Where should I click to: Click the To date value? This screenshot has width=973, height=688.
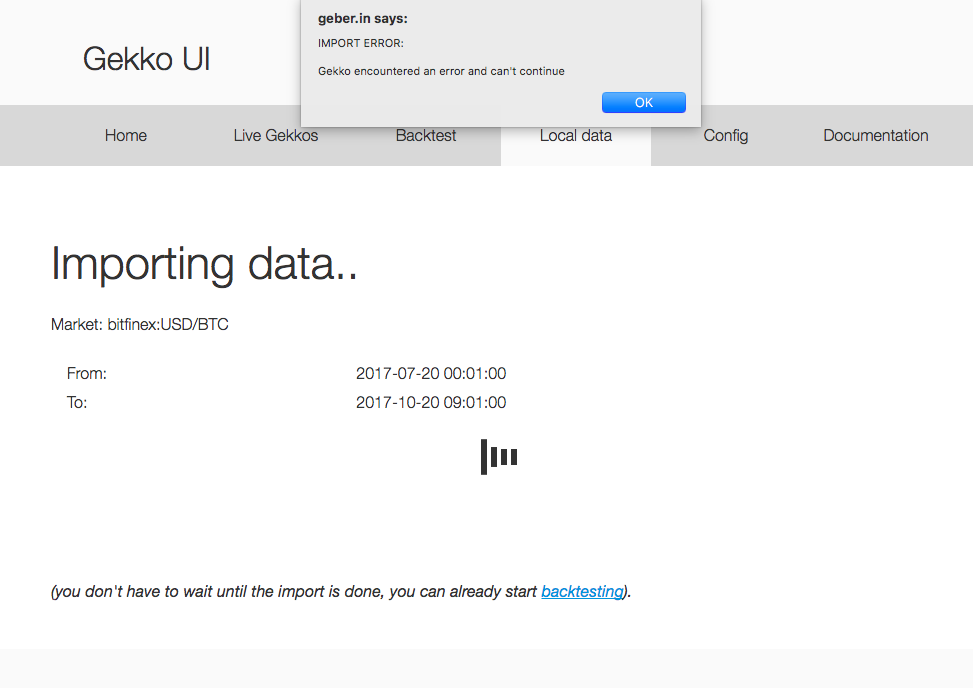pyautogui.click(x=431, y=402)
